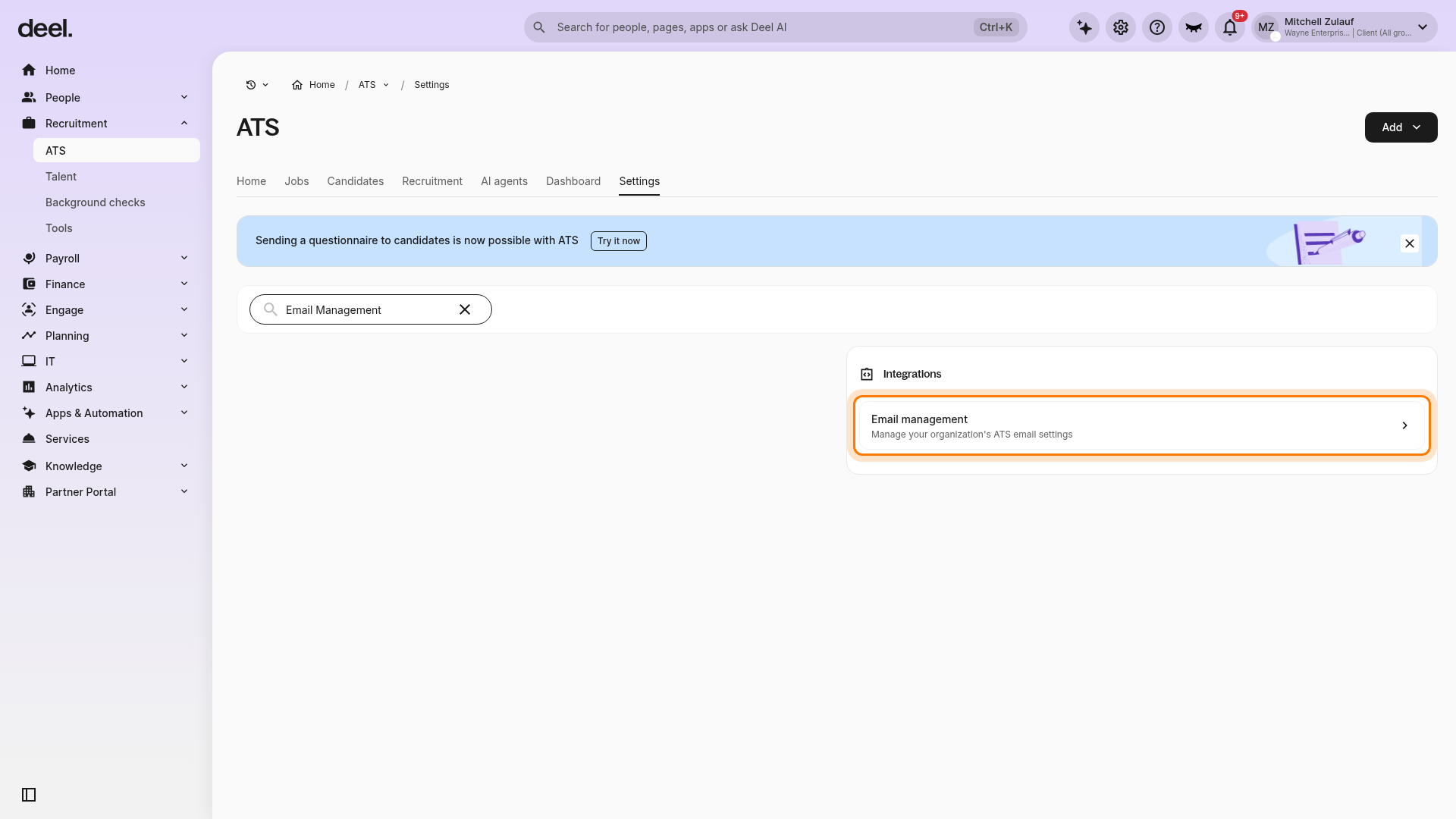Click the Analytics chart icon
Viewport: 1456px width, 819px height.
pos(29,388)
